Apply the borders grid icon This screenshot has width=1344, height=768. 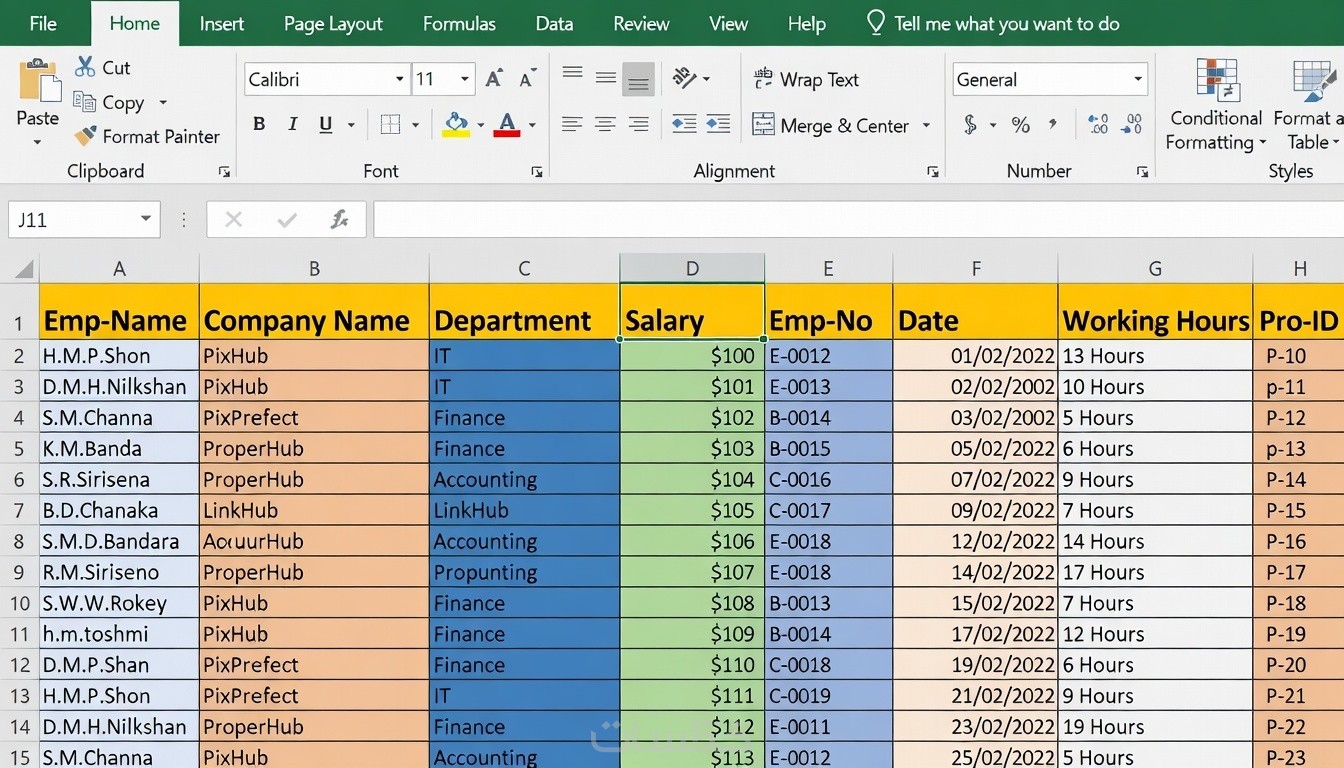[x=390, y=125]
